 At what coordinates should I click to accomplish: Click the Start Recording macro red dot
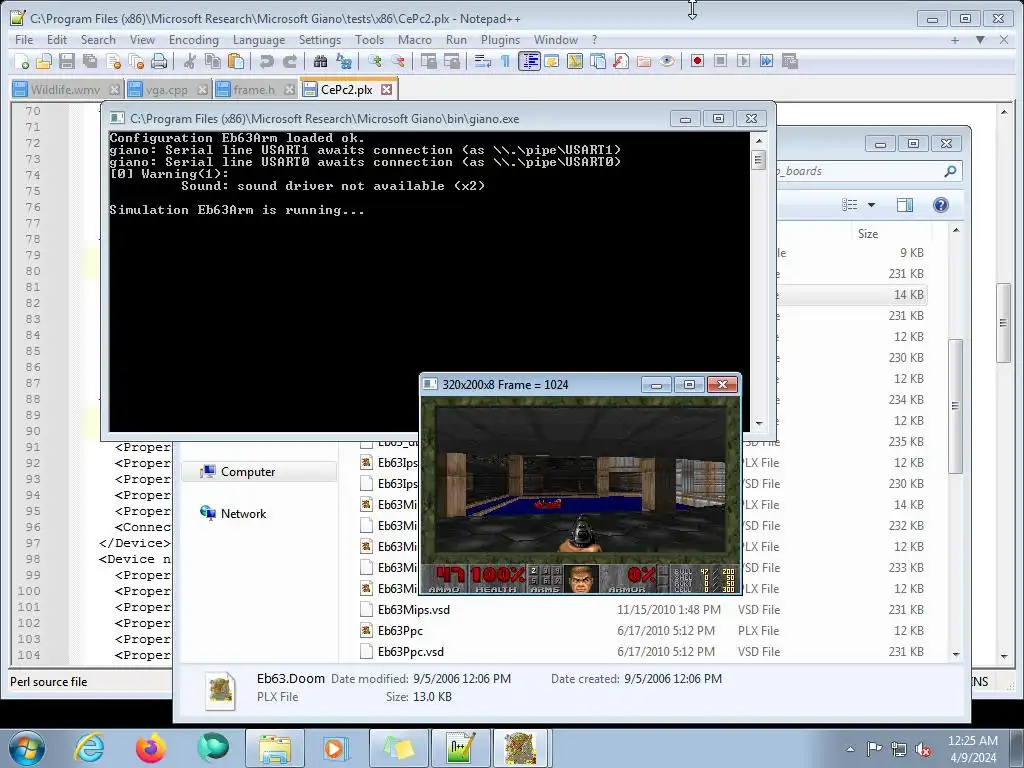[697, 61]
